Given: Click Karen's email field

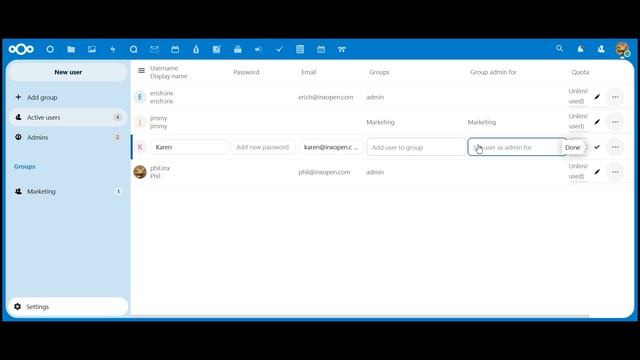Looking at the screenshot, I should click(x=331, y=147).
